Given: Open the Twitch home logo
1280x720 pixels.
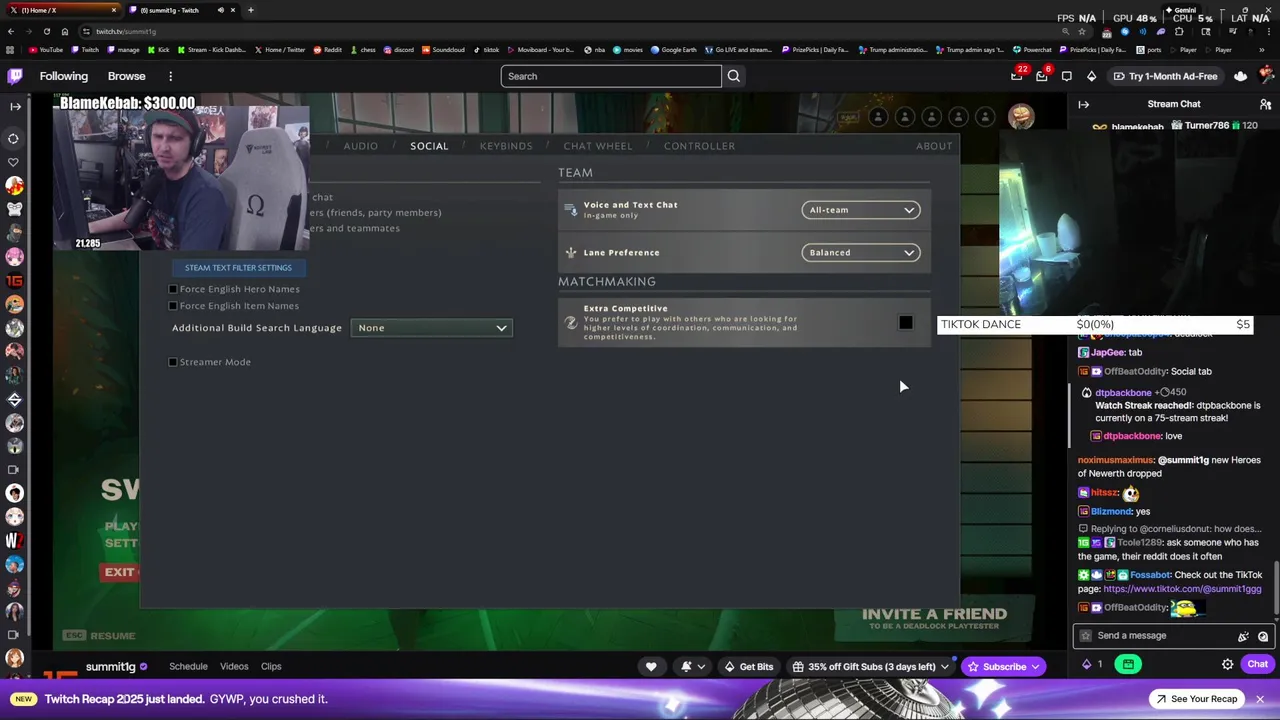Looking at the screenshot, I should [15, 76].
